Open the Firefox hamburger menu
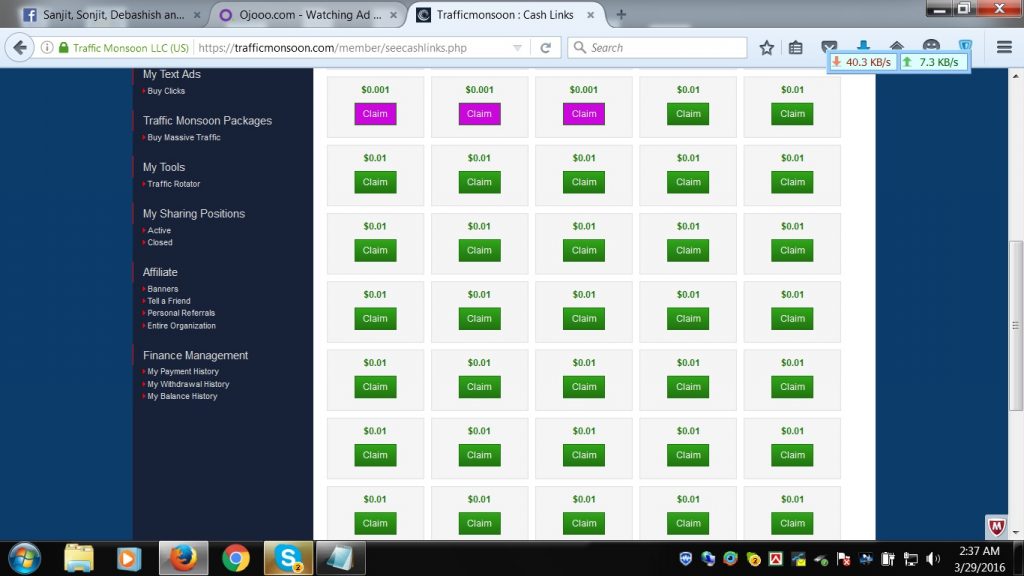Screen dimensions: 1024x576 coord(1004,47)
